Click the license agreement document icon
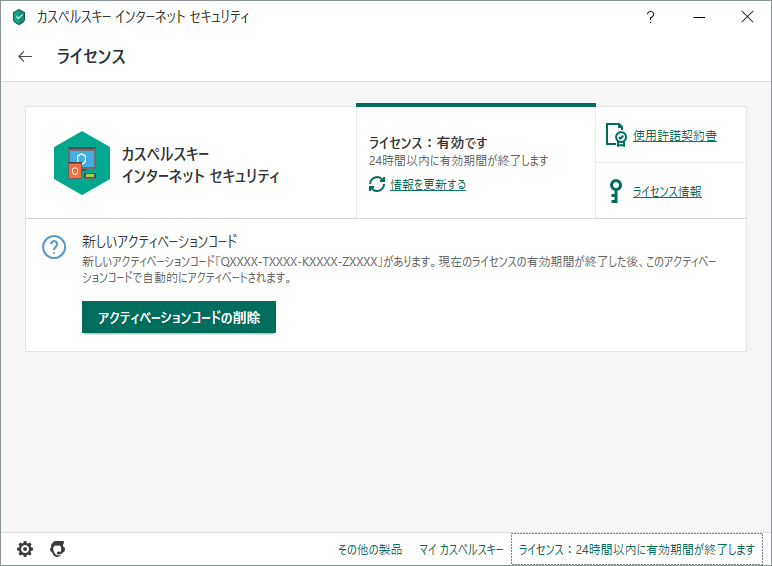Screen dimensions: 772x566 point(616,135)
